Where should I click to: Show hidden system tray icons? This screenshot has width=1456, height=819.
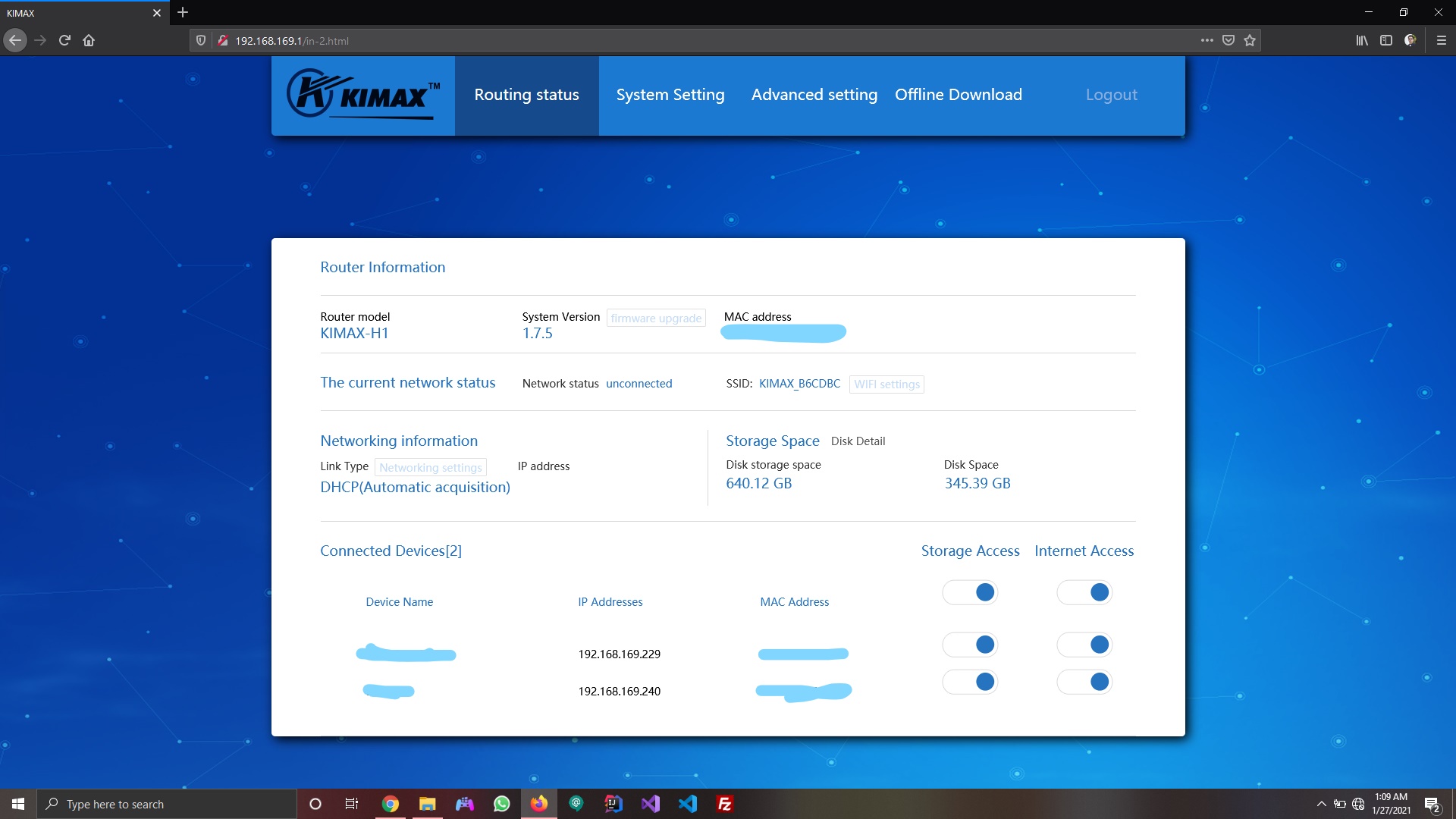pyautogui.click(x=1322, y=804)
